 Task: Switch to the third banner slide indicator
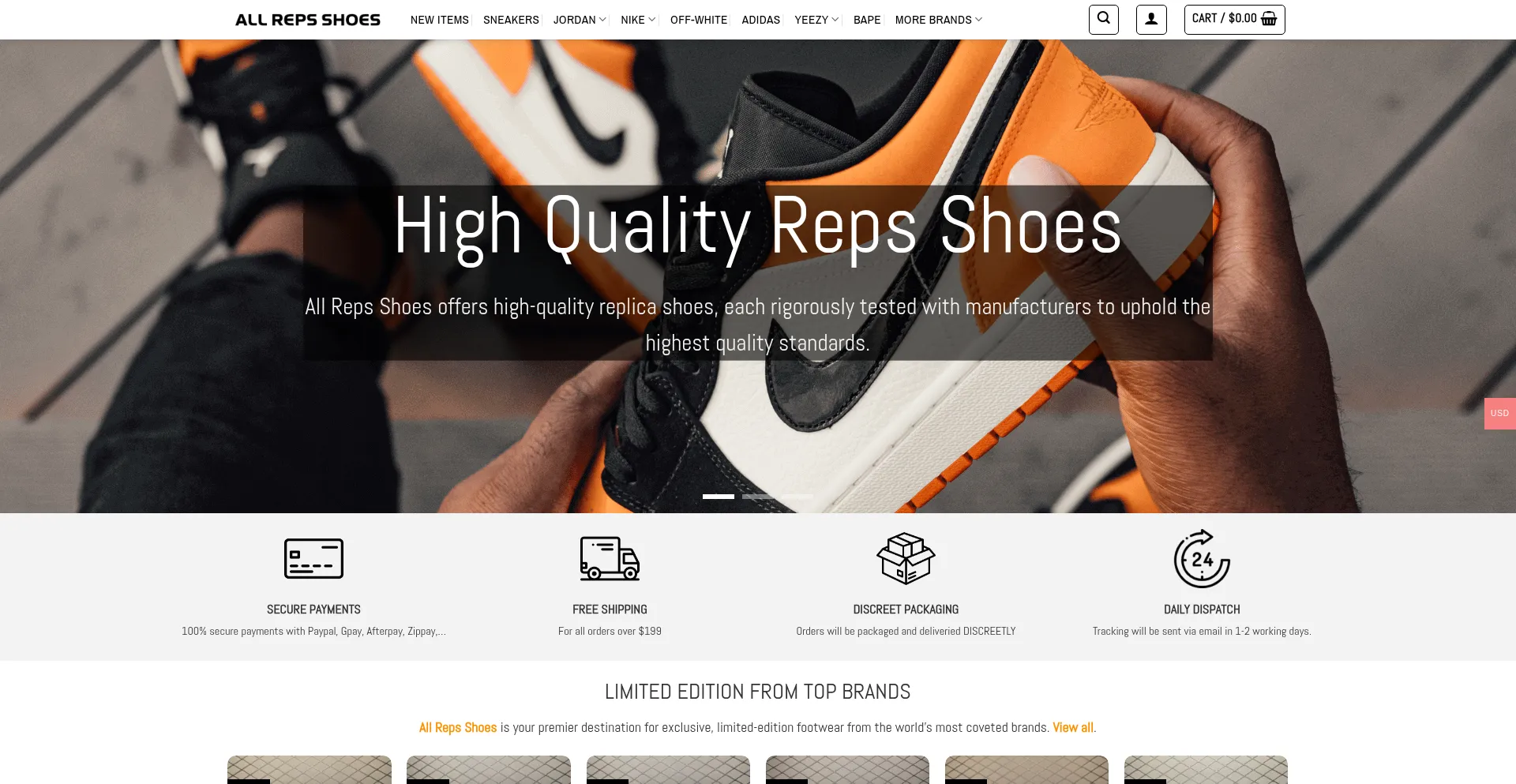pyautogui.click(x=797, y=497)
